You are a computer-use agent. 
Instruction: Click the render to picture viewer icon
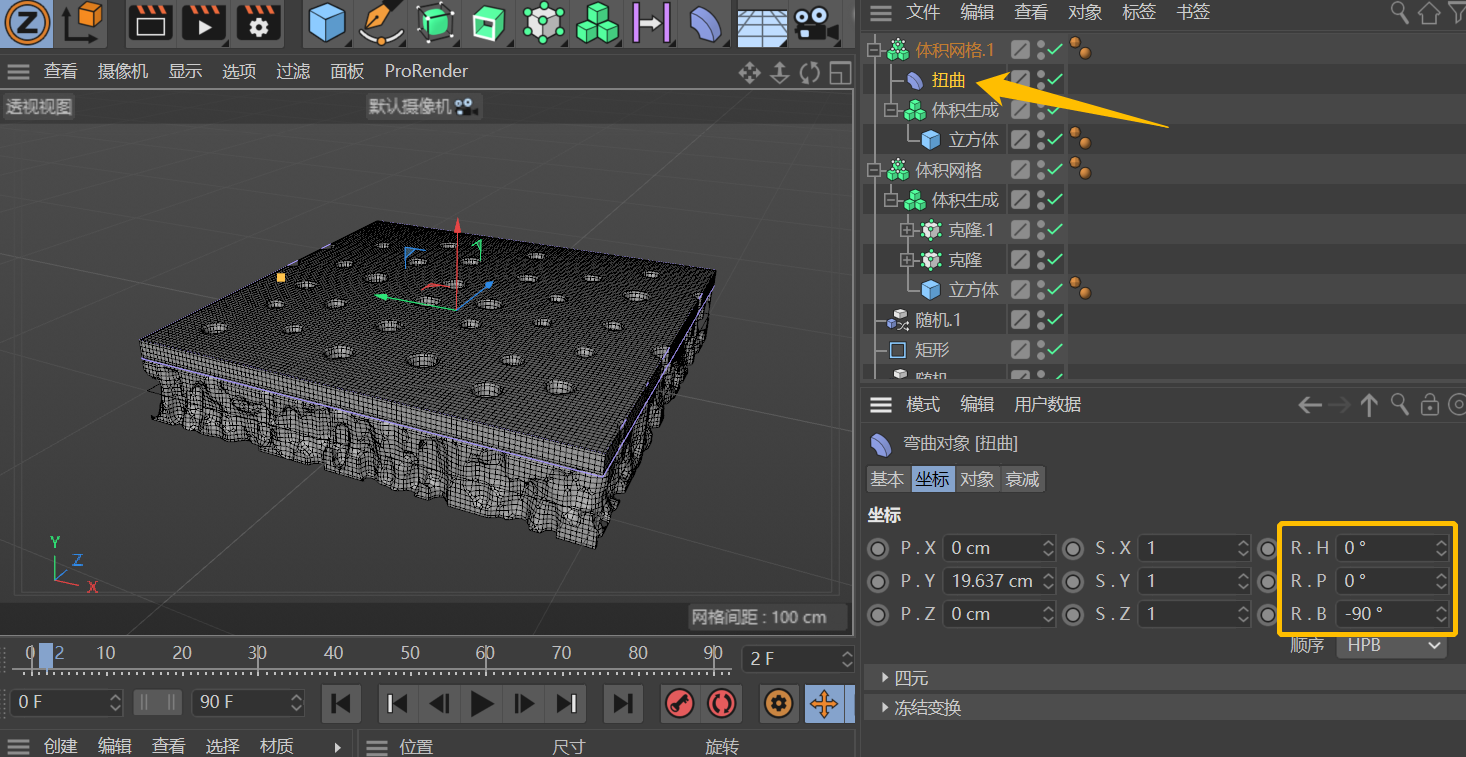204,22
